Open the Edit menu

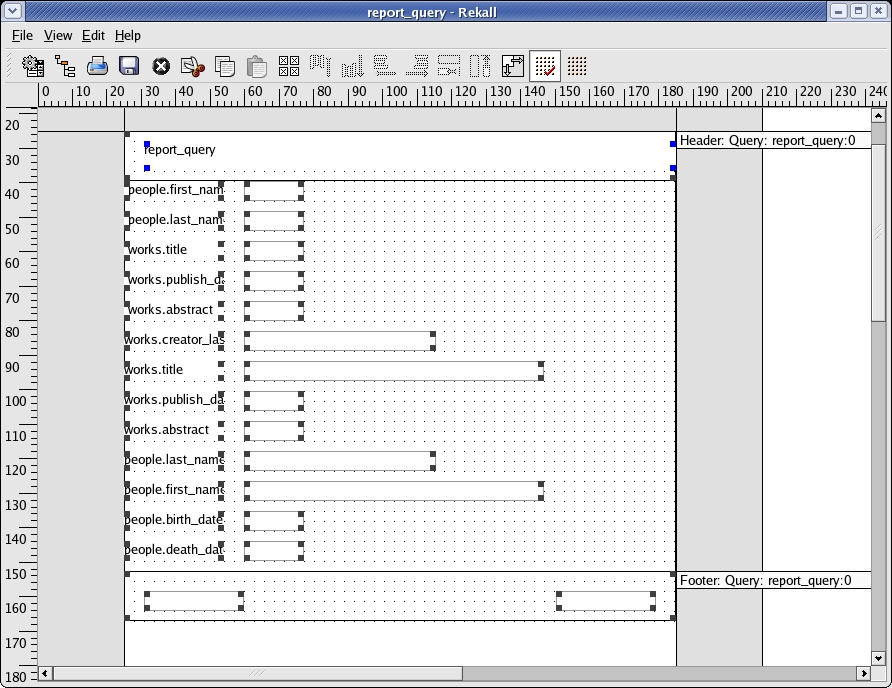click(x=93, y=35)
